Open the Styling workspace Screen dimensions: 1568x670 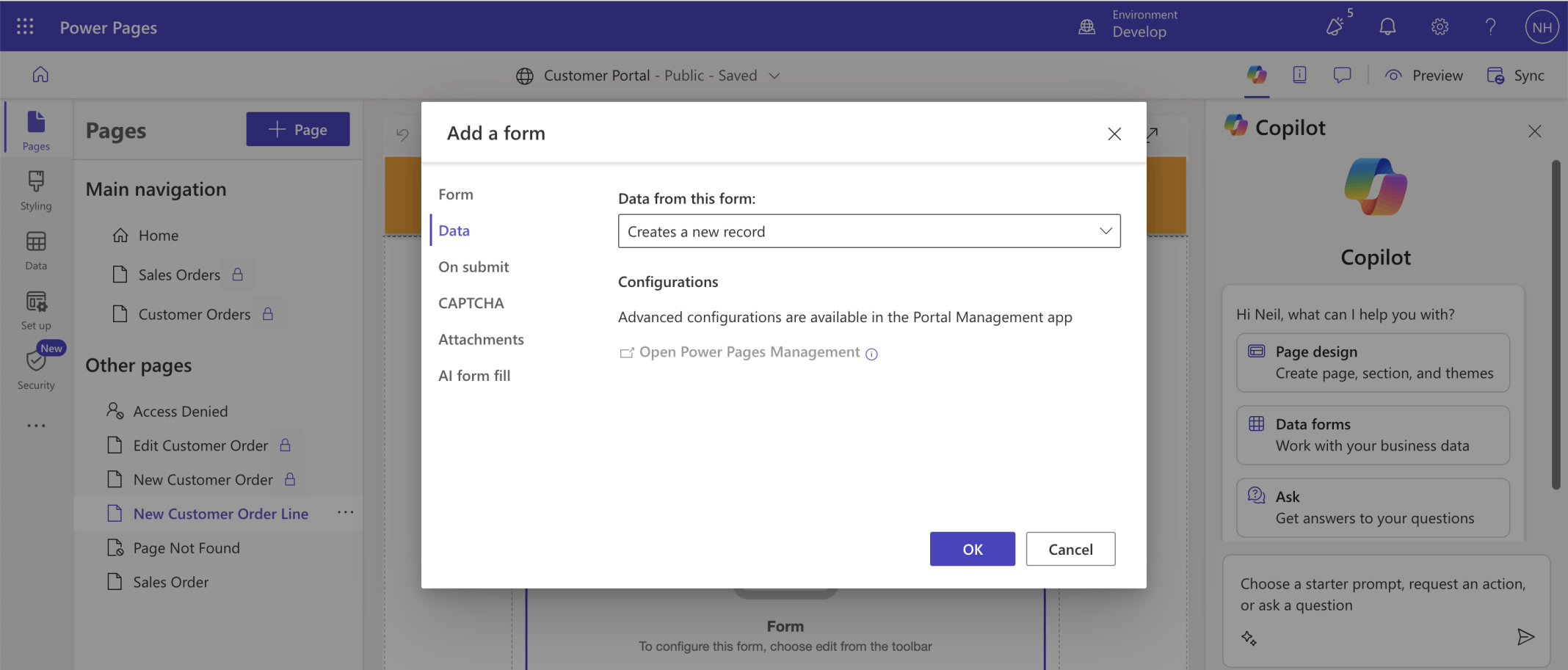click(36, 190)
